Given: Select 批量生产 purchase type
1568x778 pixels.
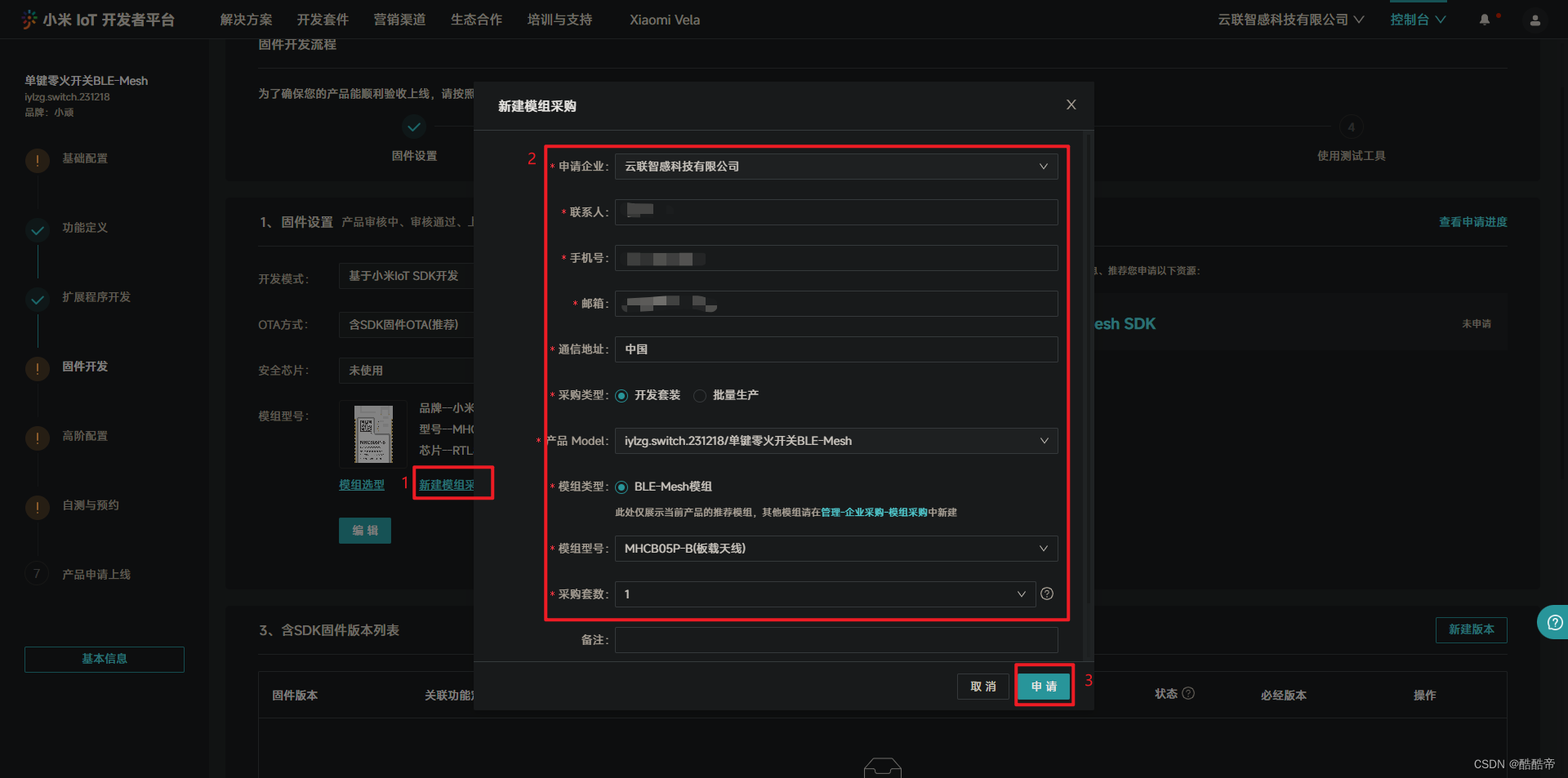Looking at the screenshot, I should [700, 395].
